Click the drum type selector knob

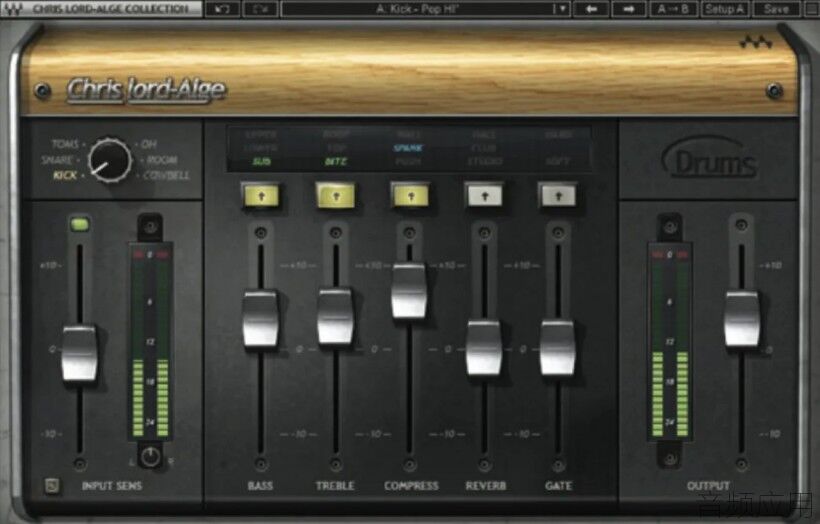click(x=109, y=161)
